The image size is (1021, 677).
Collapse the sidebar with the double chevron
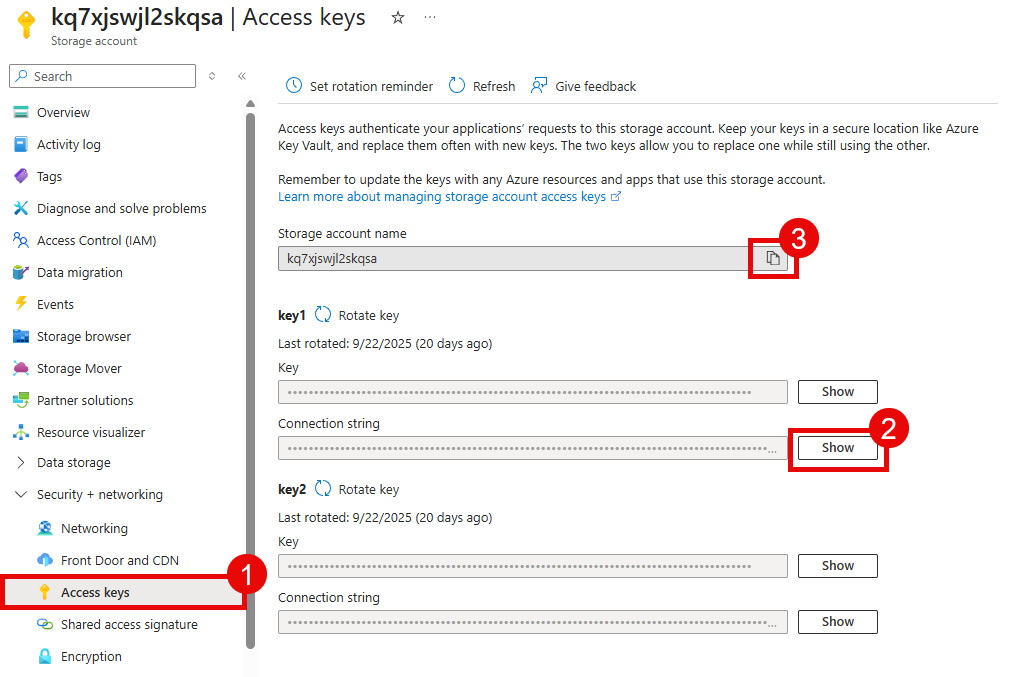tap(241, 75)
